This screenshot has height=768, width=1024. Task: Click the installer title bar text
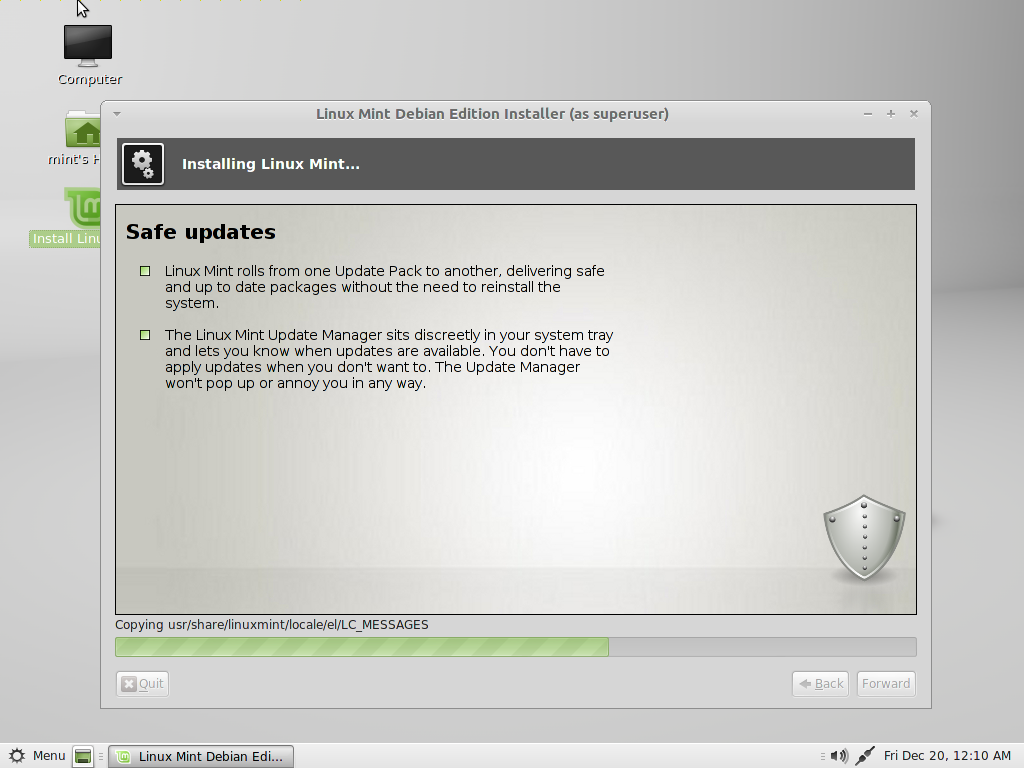(x=492, y=114)
